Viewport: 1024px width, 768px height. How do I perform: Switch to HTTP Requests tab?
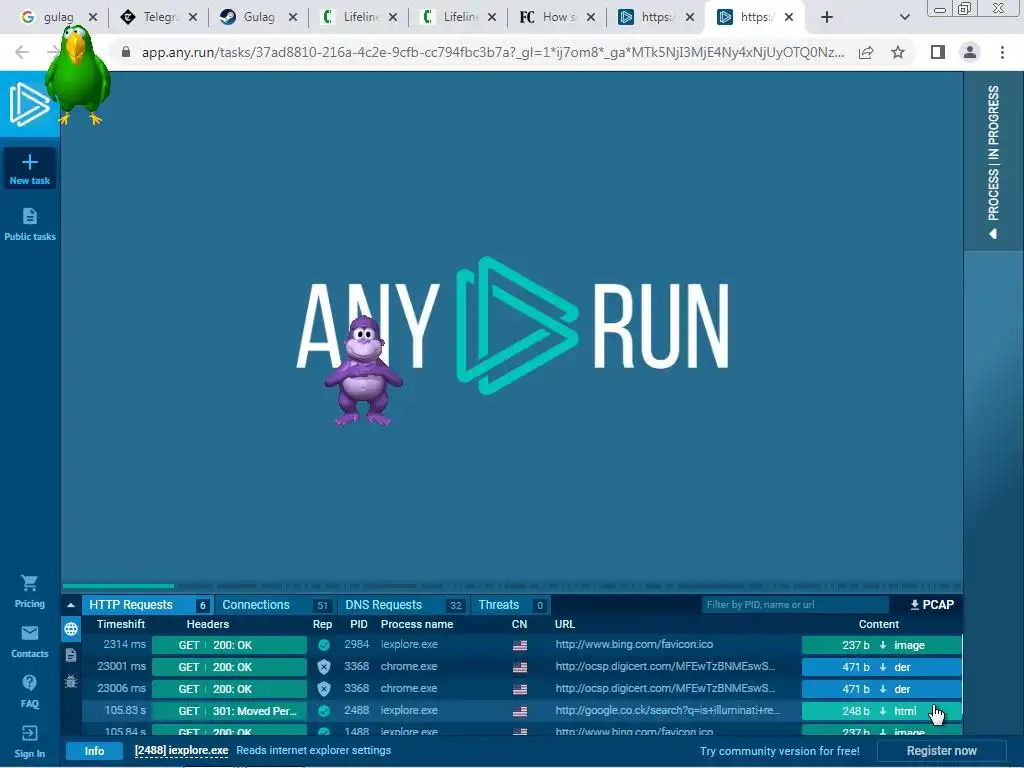[148, 605]
